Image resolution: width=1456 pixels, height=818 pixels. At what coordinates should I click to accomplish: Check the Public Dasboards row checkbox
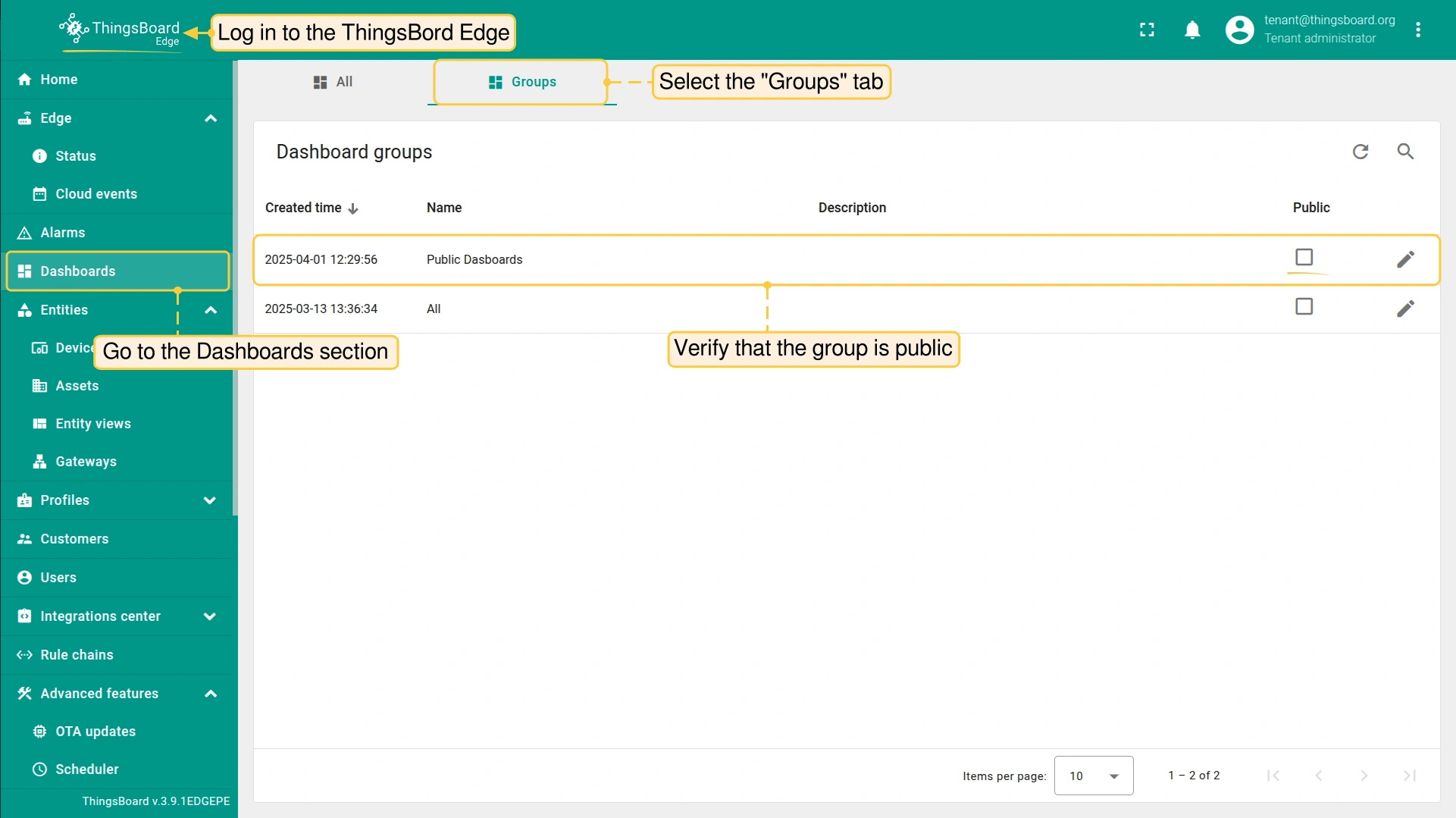[1304, 258]
